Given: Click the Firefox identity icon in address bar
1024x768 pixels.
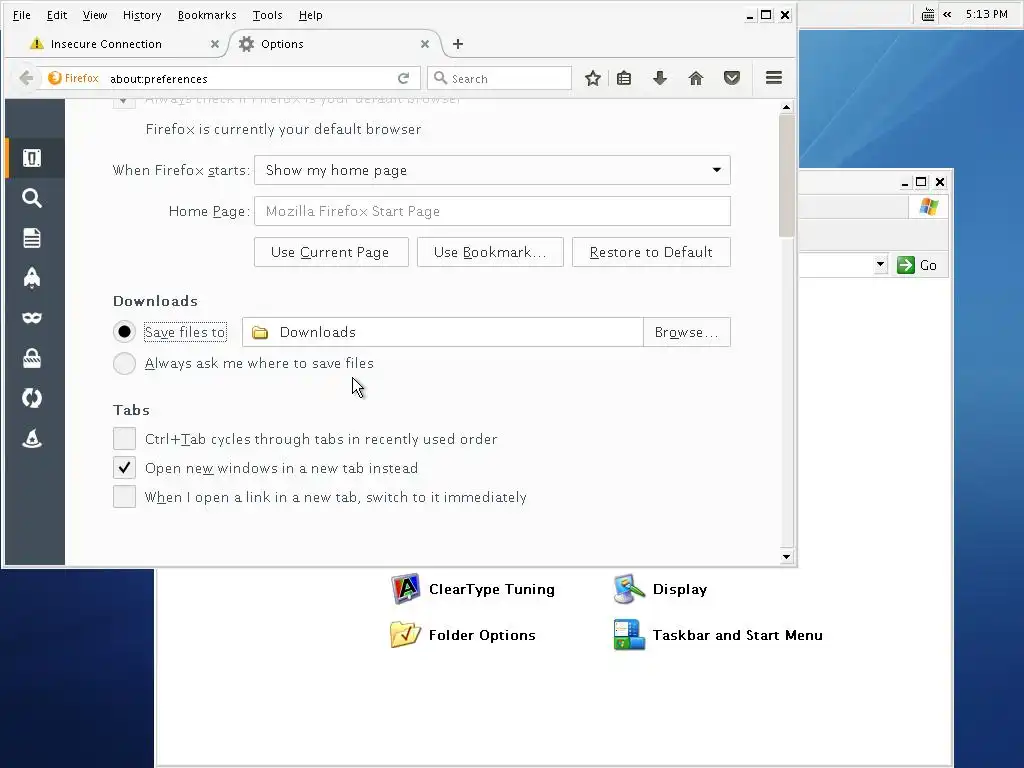Looking at the screenshot, I should tap(55, 78).
